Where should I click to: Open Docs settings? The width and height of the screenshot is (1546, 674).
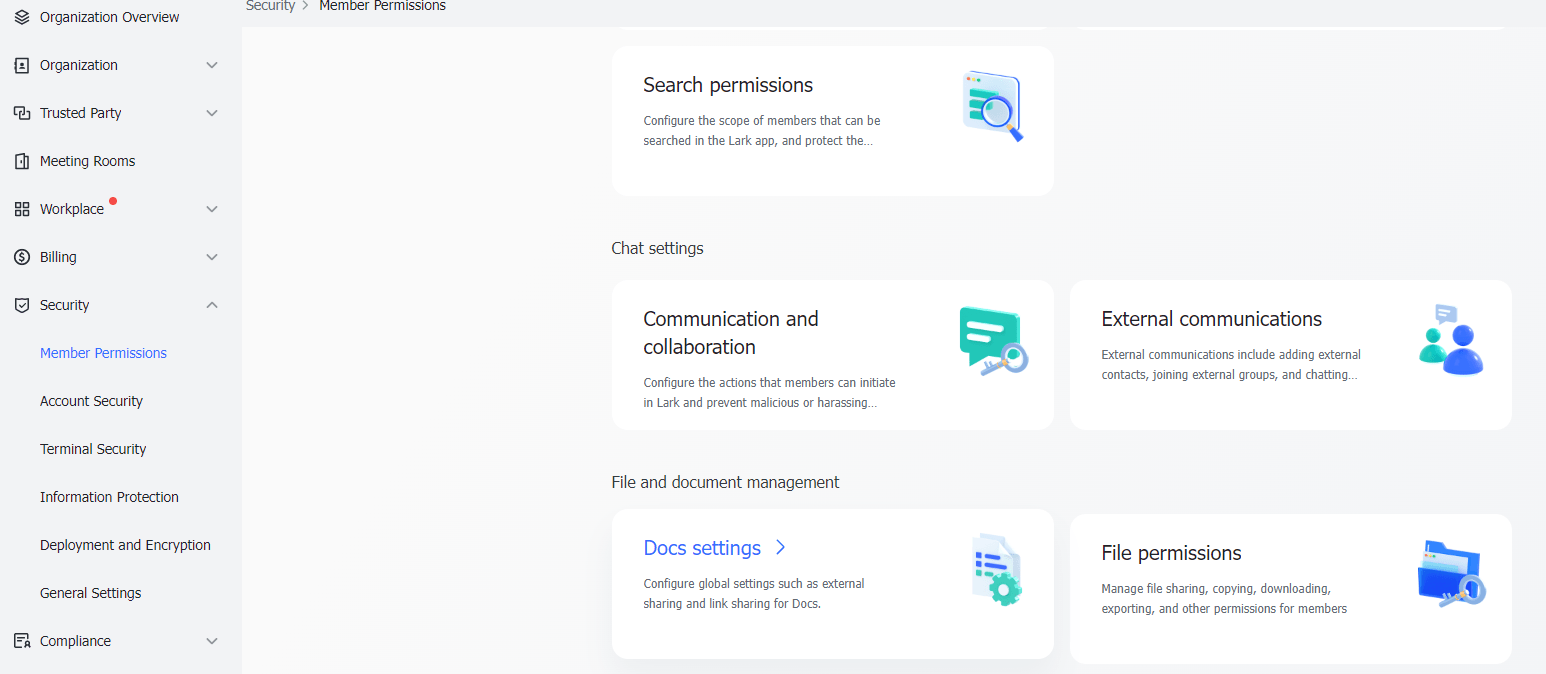pyautogui.click(x=703, y=548)
